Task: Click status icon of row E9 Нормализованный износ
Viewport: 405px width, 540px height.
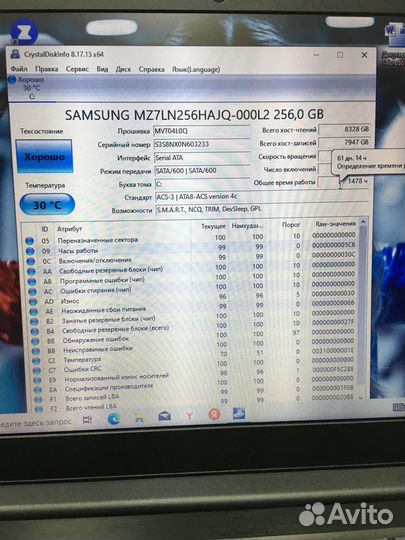Action: 38,381
